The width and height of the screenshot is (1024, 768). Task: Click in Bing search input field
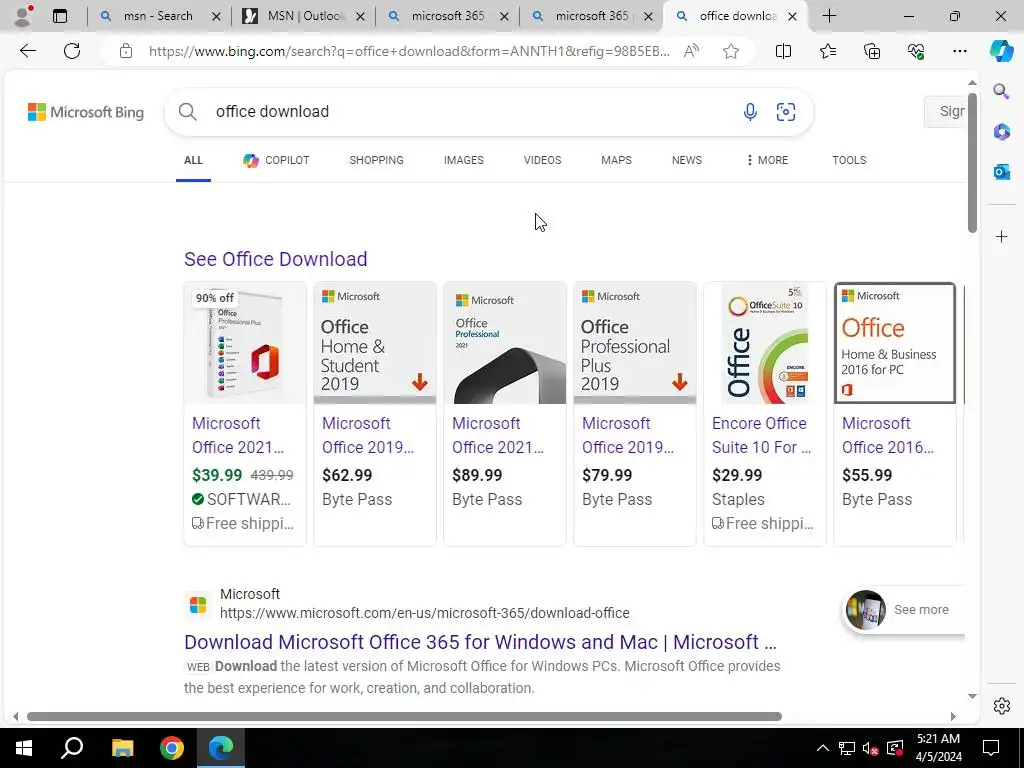470,112
